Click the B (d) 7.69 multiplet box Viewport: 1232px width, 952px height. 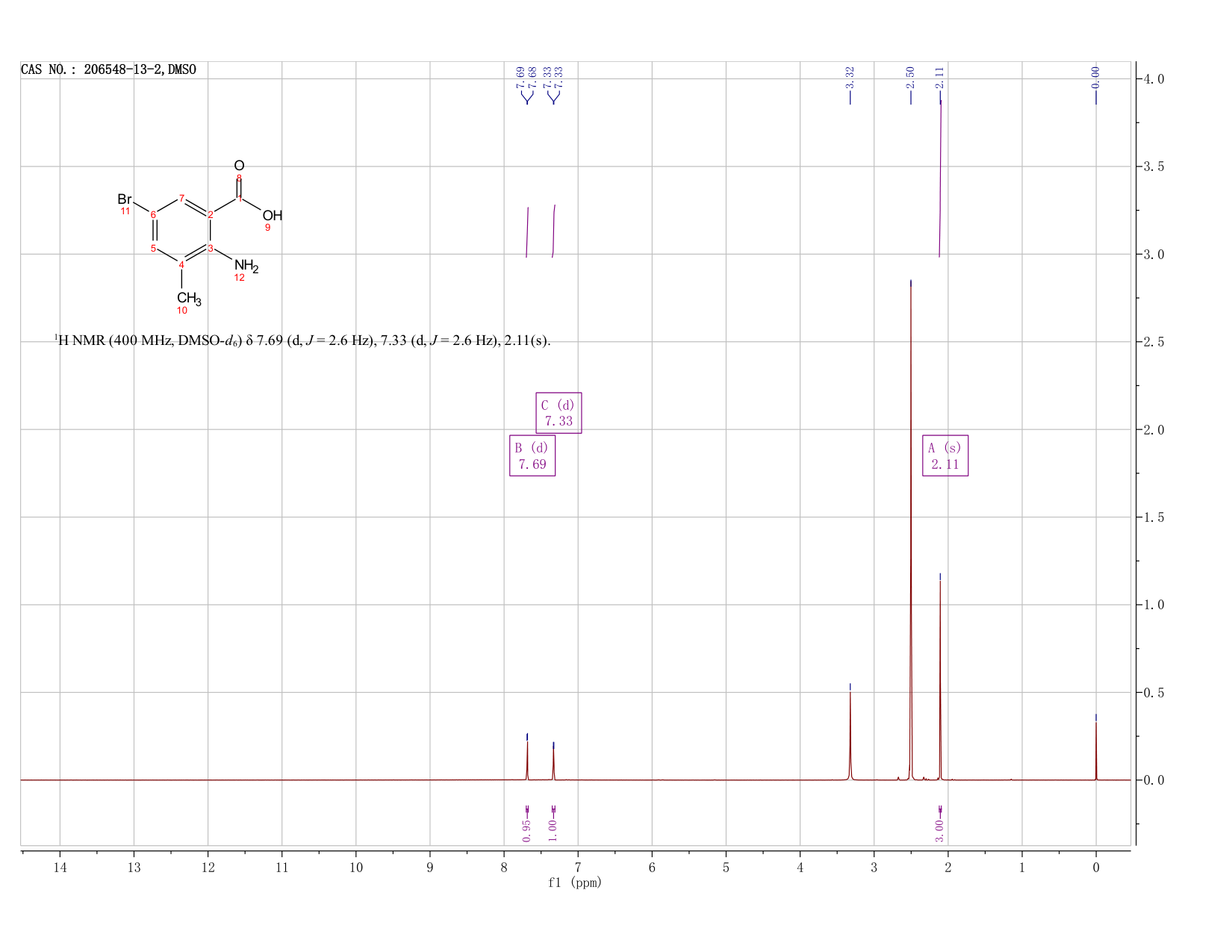tap(532, 455)
